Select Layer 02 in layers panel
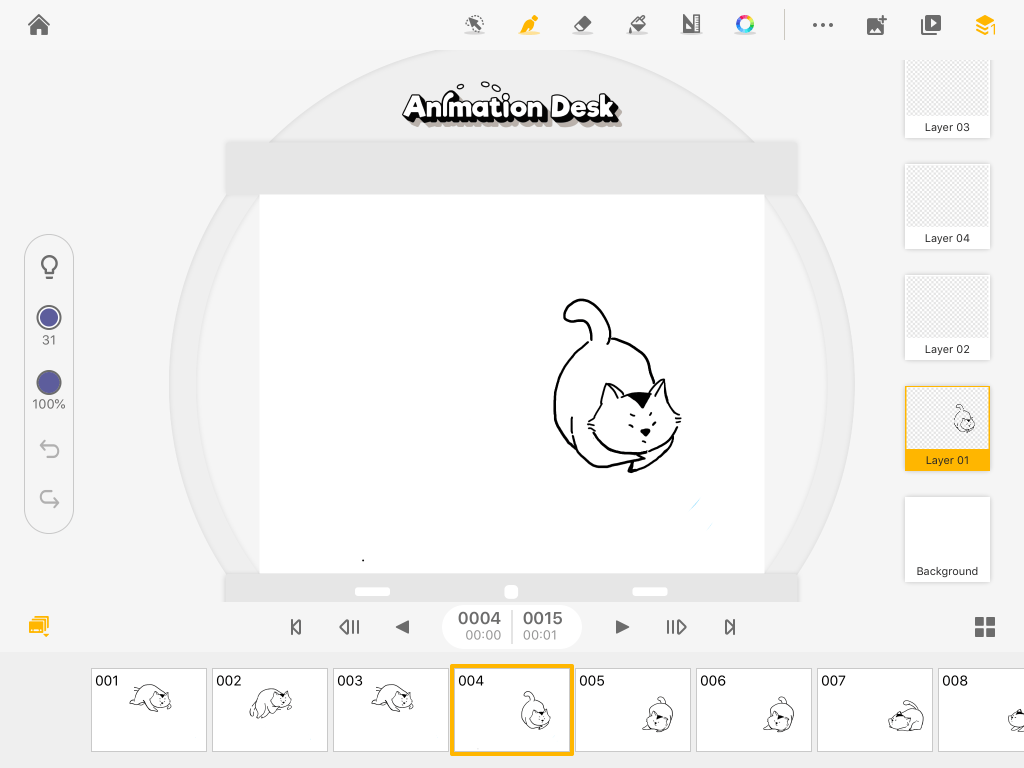1024x768 pixels. pos(947,317)
